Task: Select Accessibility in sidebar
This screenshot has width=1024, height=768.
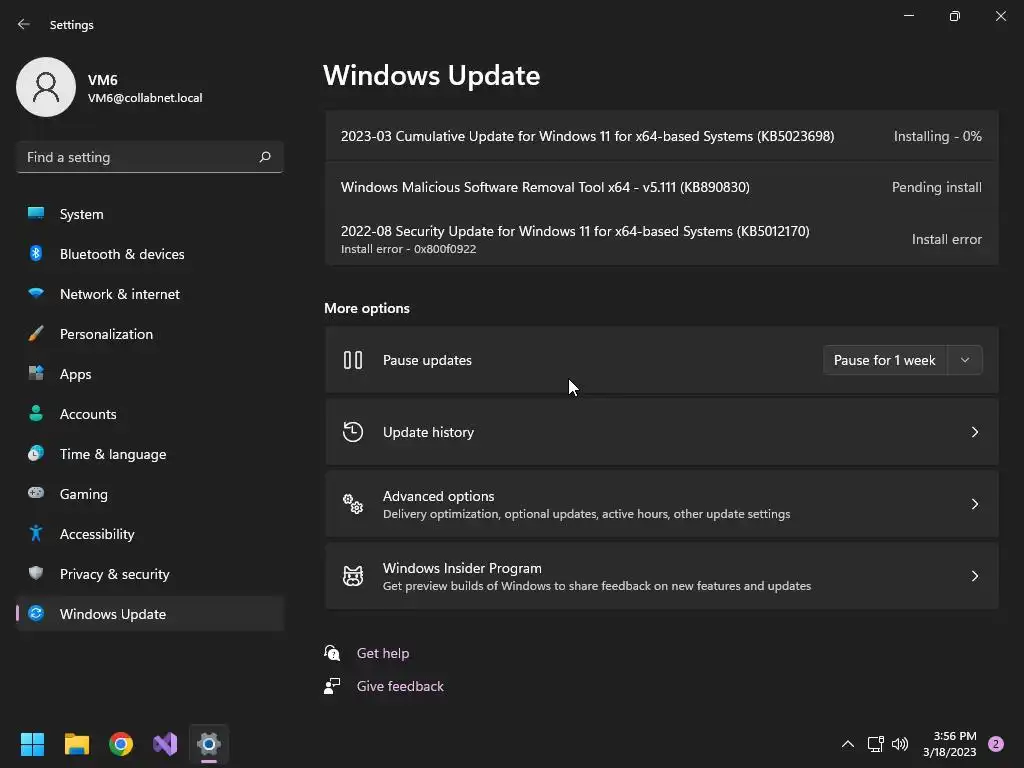Action: point(150,534)
